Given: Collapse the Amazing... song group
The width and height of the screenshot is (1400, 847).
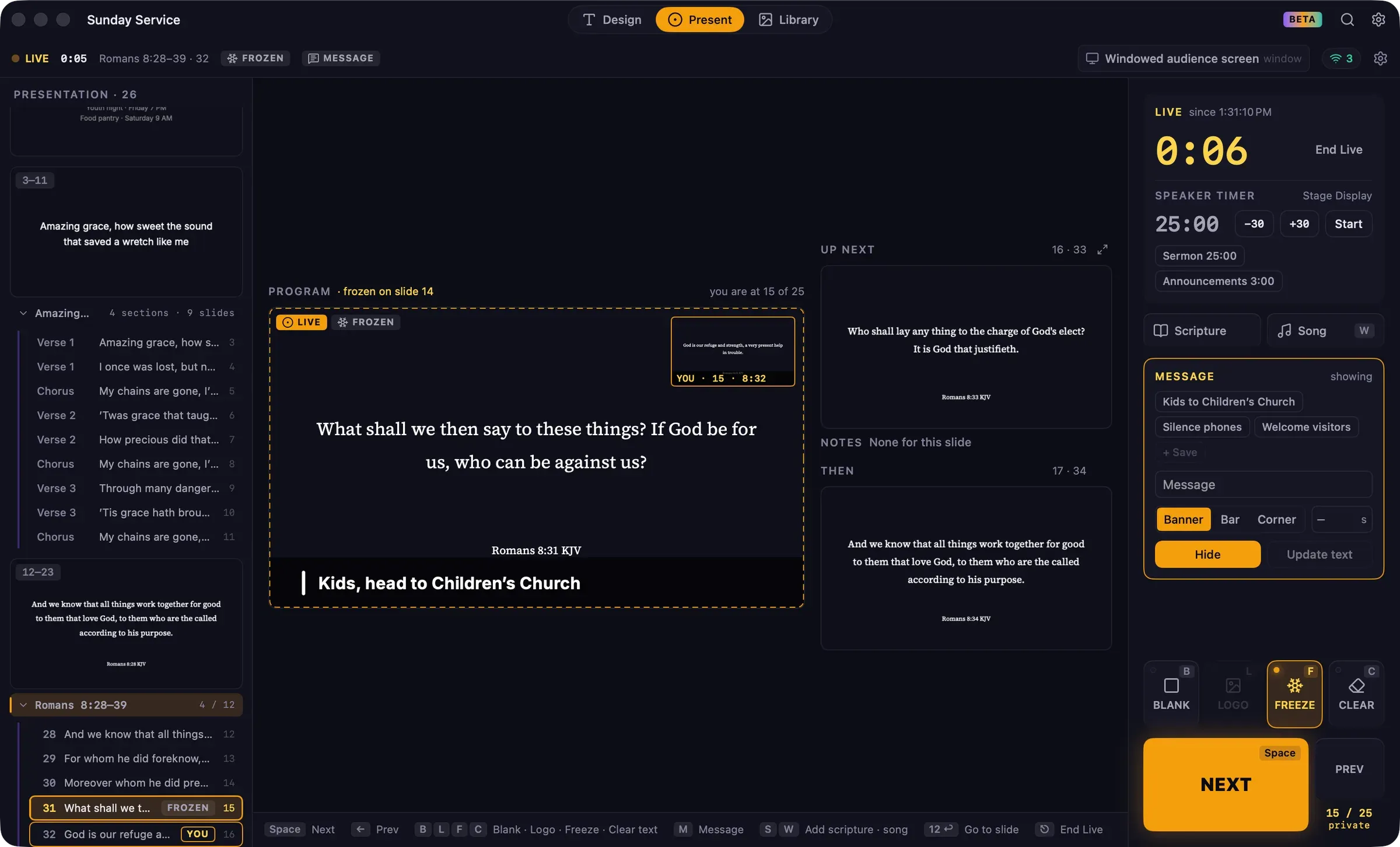Looking at the screenshot, I should point(23,313).
